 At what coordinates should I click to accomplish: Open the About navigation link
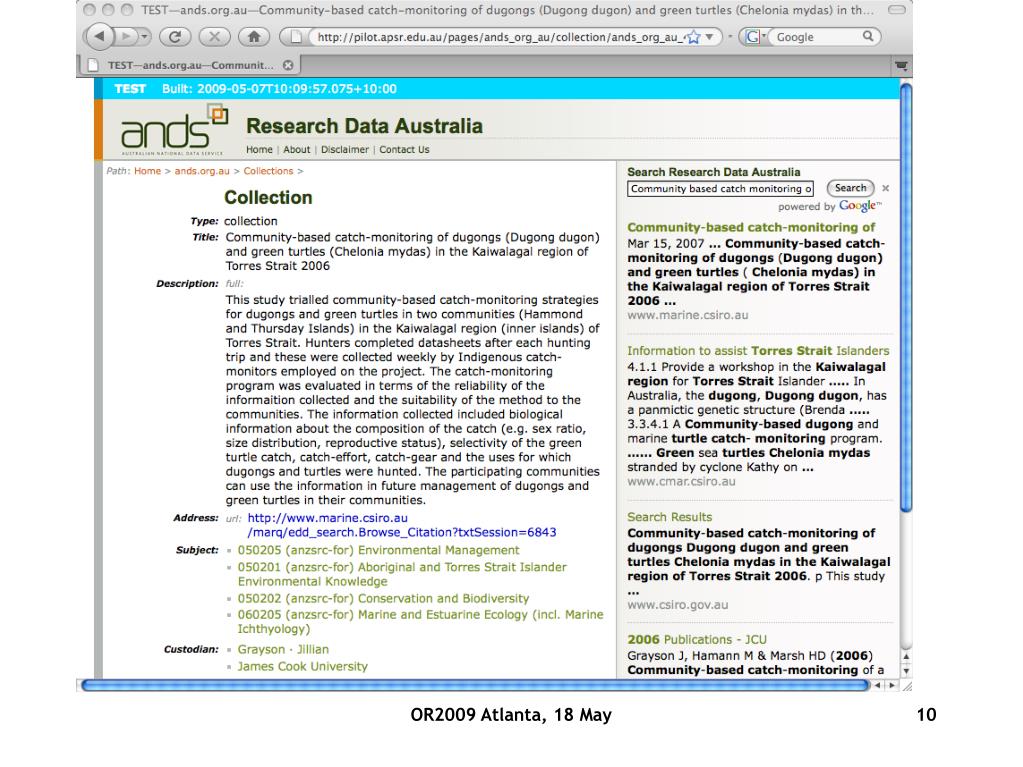(296, 149)
